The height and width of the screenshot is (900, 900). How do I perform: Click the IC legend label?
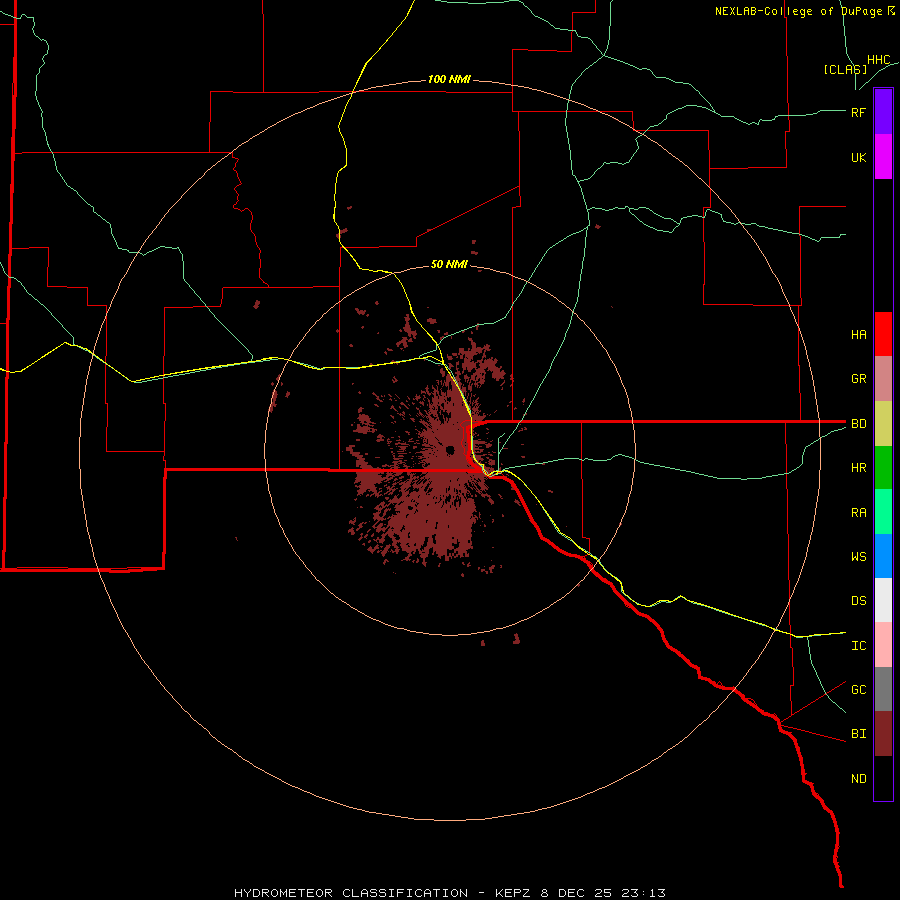(858, 645)
